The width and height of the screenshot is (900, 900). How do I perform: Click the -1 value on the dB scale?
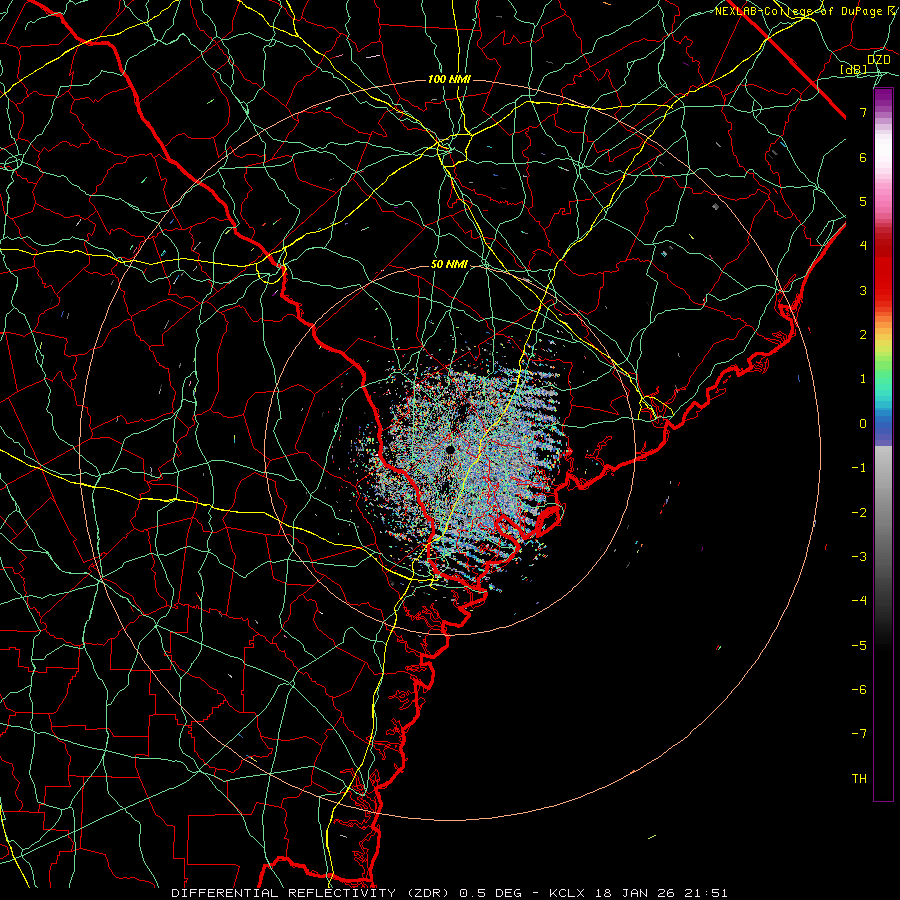859,468
